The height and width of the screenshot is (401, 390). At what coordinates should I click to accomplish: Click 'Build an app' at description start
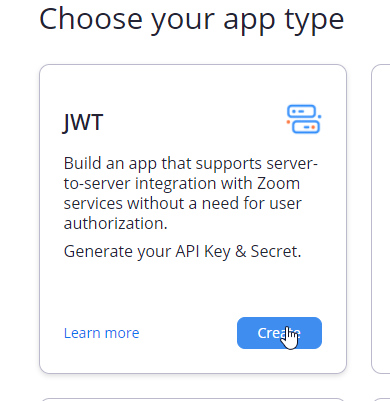pos(110,164)
